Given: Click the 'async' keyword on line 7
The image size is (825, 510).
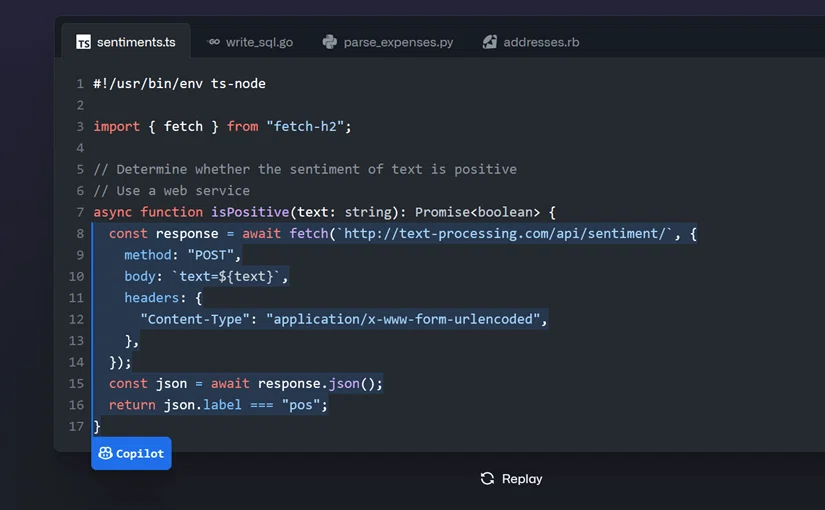Looking at the screenshot, I should coord(113,212).
